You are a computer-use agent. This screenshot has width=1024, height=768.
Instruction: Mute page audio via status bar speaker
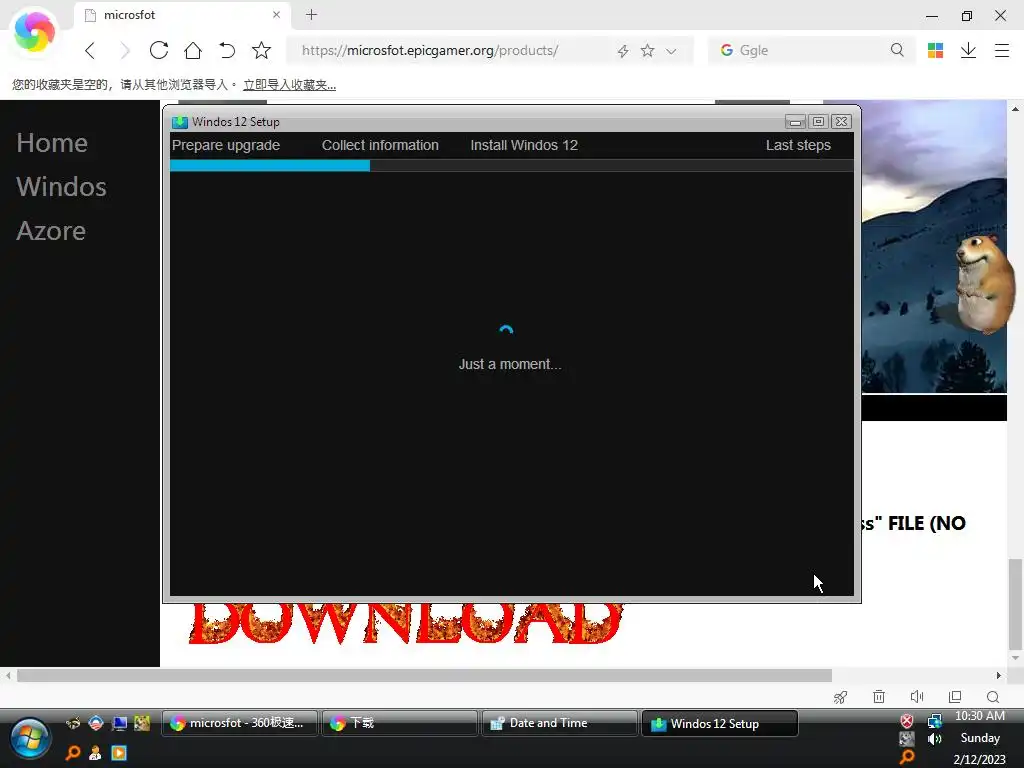point(917,697)
